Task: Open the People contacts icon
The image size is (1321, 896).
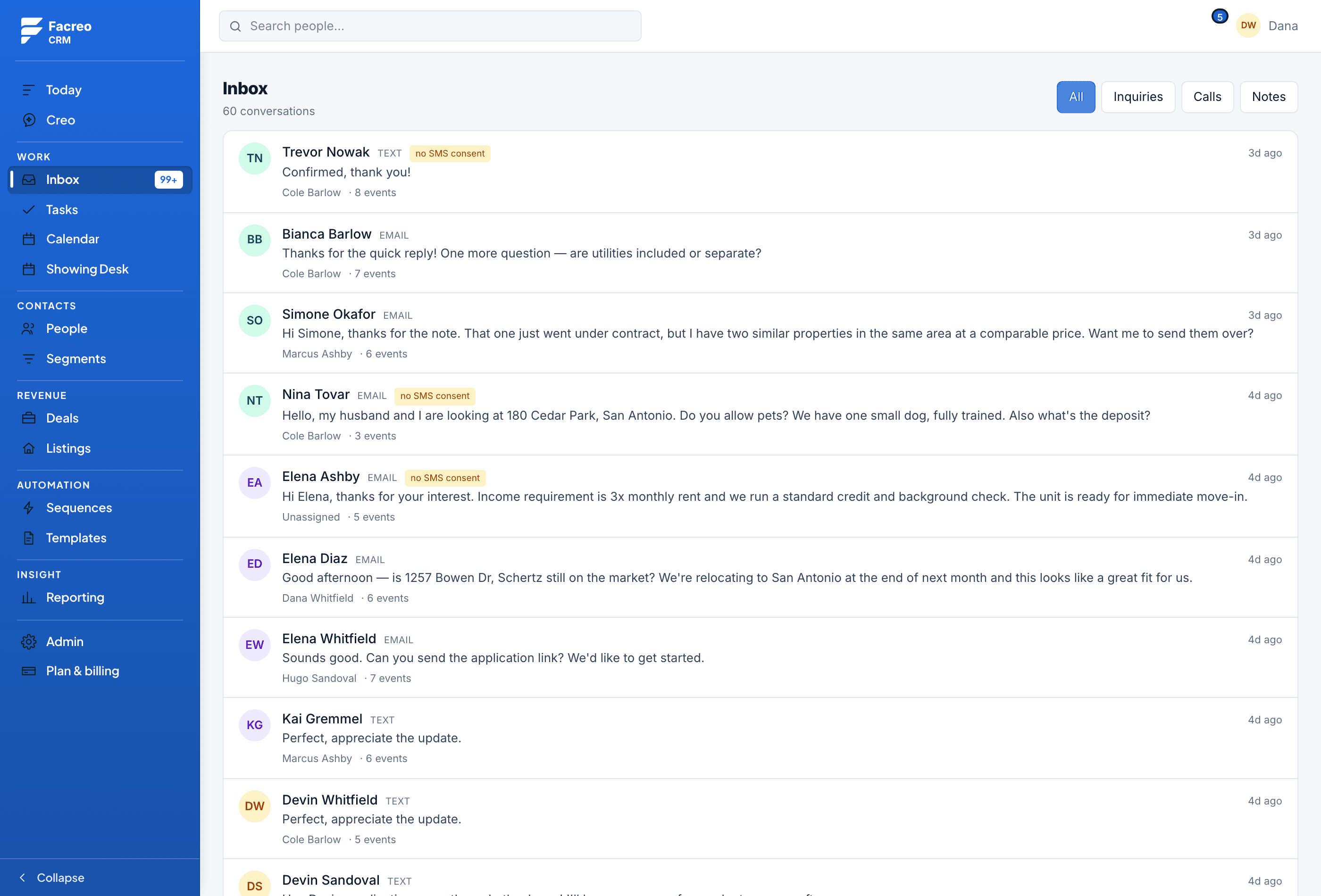Action: (28, 329)
